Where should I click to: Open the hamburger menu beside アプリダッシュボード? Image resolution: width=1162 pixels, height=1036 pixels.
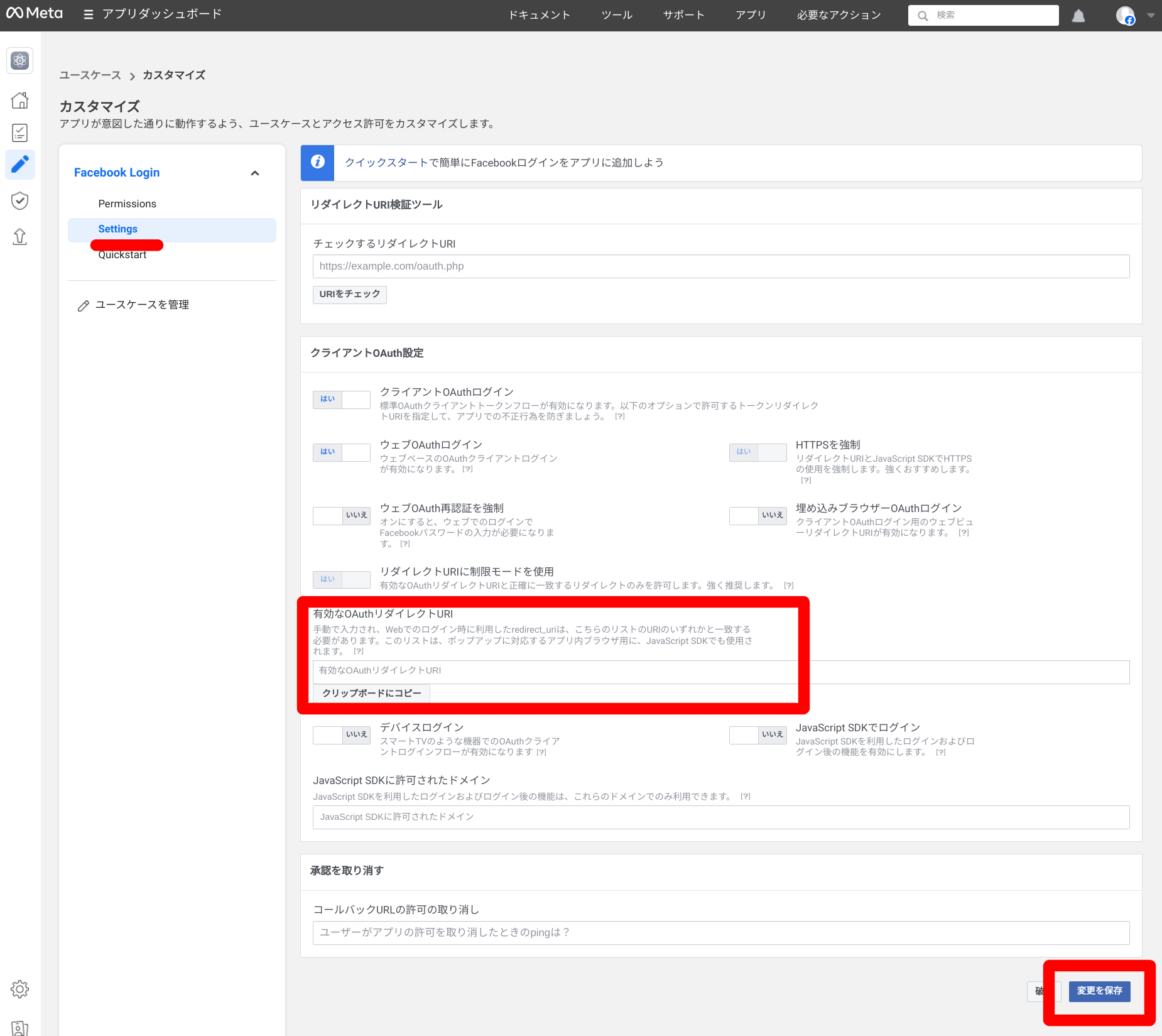pyautogui.click(x=89, y=14)
